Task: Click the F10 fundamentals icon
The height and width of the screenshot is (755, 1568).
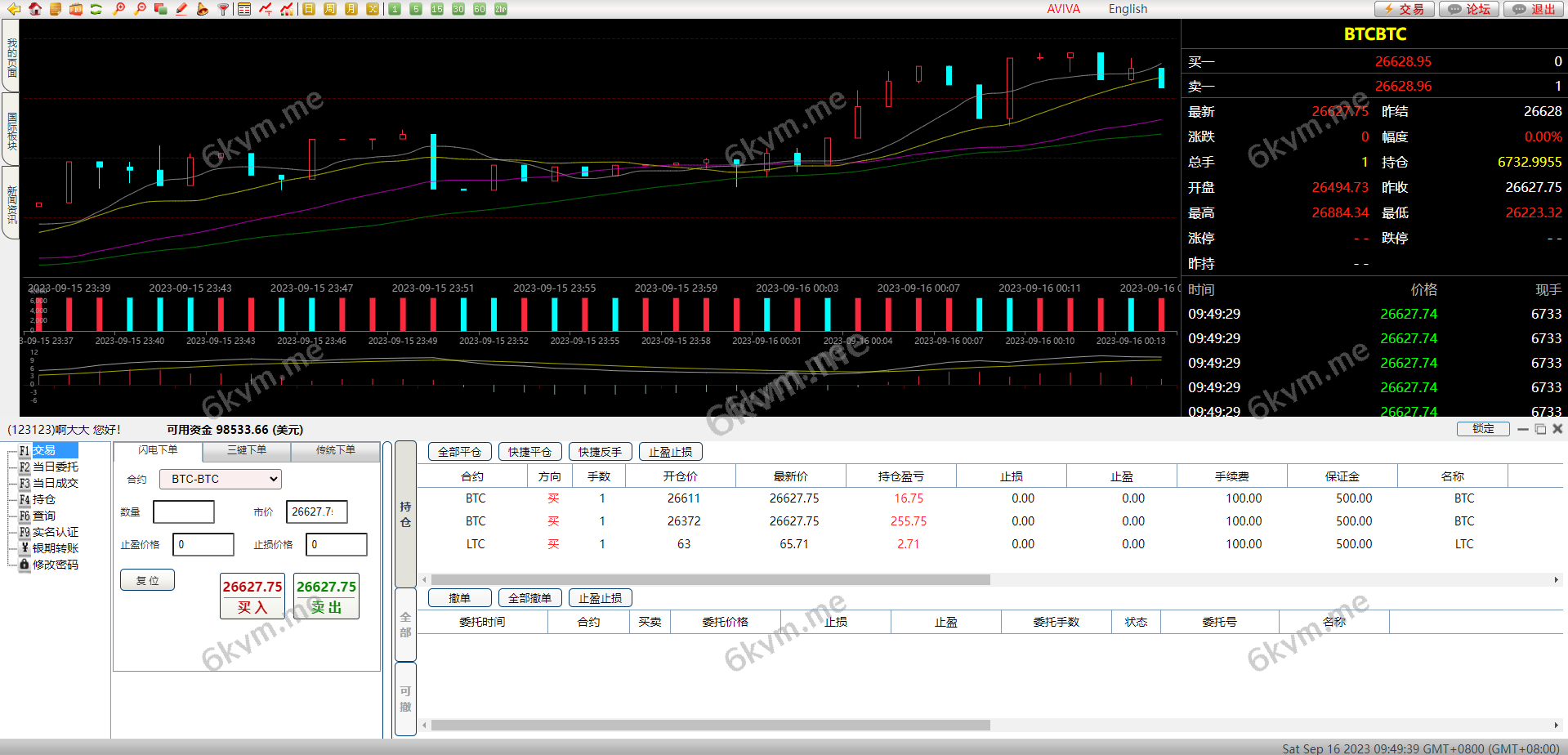Action: 75,9
